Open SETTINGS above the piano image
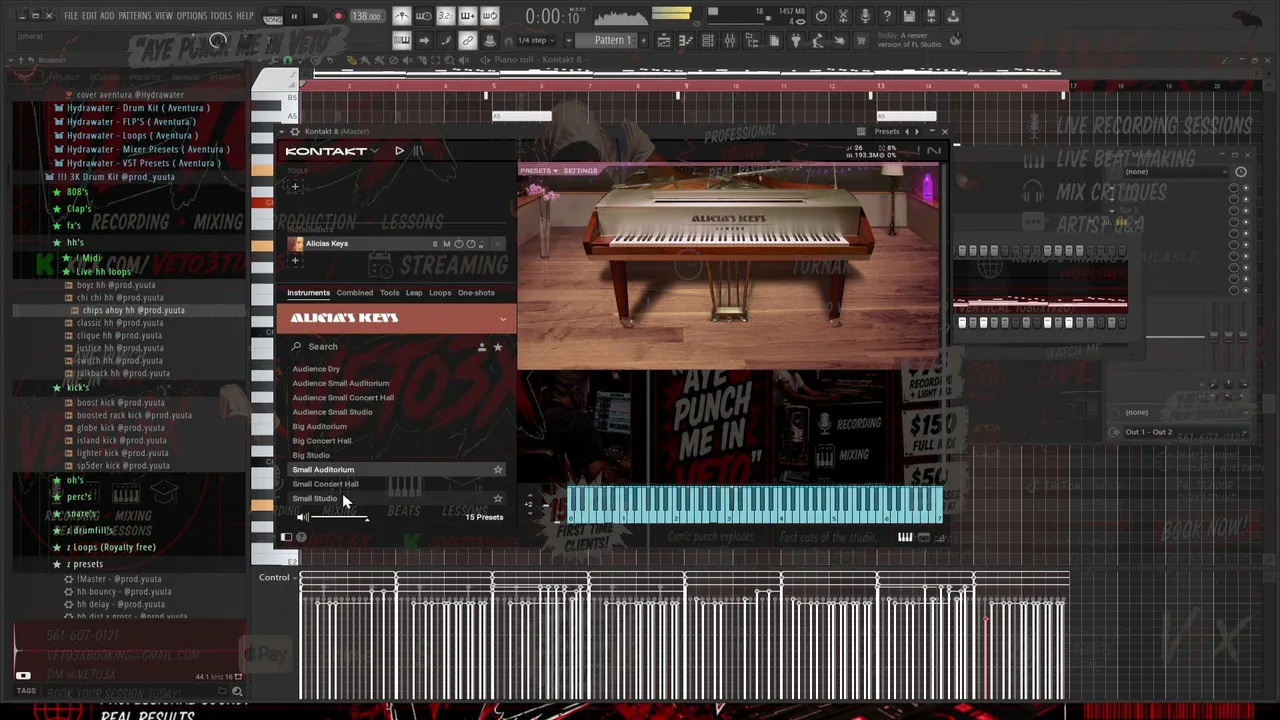1280x720 pixels. coord(580,171)
